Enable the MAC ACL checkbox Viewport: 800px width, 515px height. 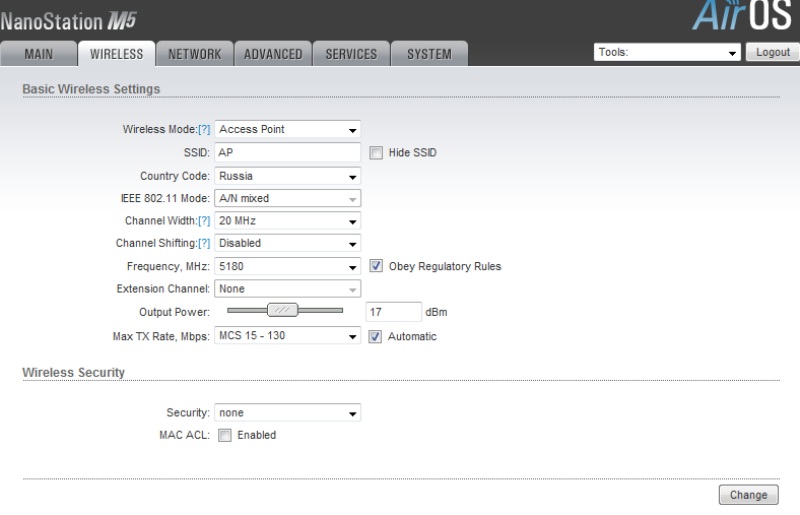click(224, 435)
